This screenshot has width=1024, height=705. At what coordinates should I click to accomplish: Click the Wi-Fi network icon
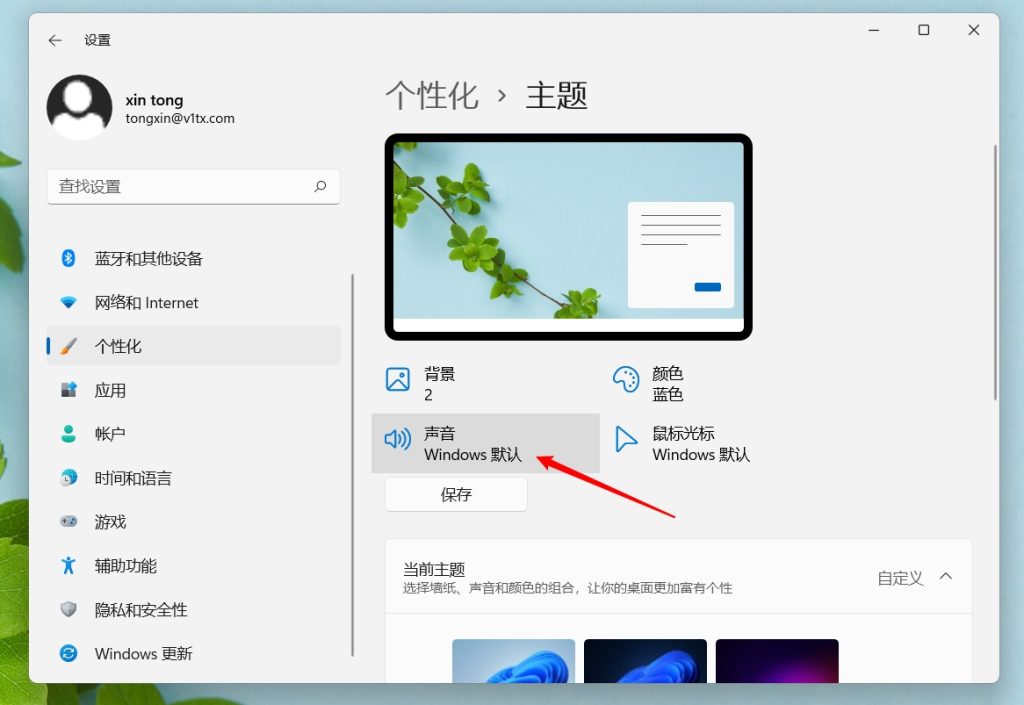point(69,302)
